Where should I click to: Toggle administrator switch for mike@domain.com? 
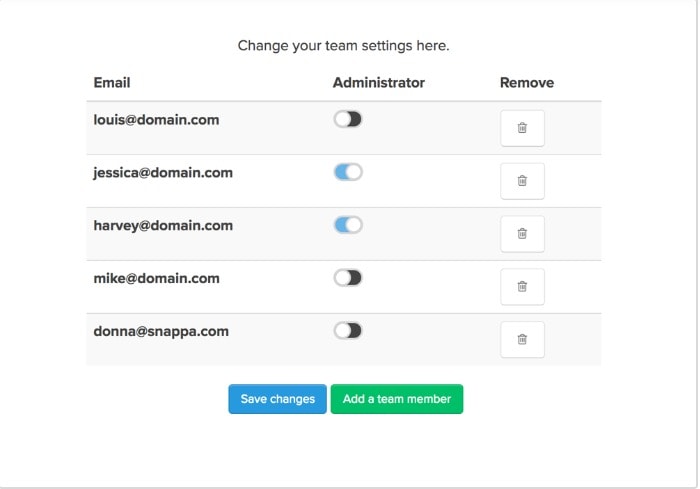click(348, 278)
